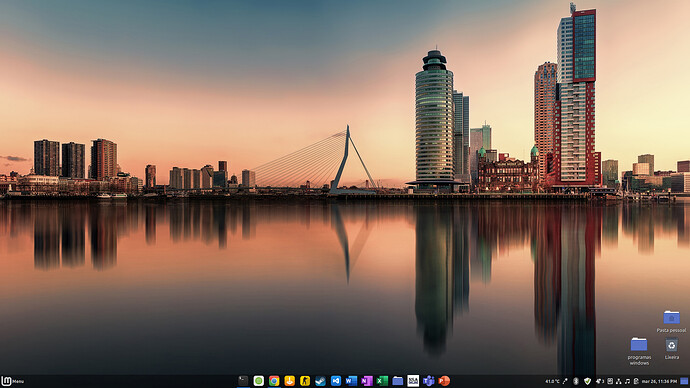Launch Microsoft PowerPoint
This screenshot has width=690, height=388.
click(x=444, y=381)
